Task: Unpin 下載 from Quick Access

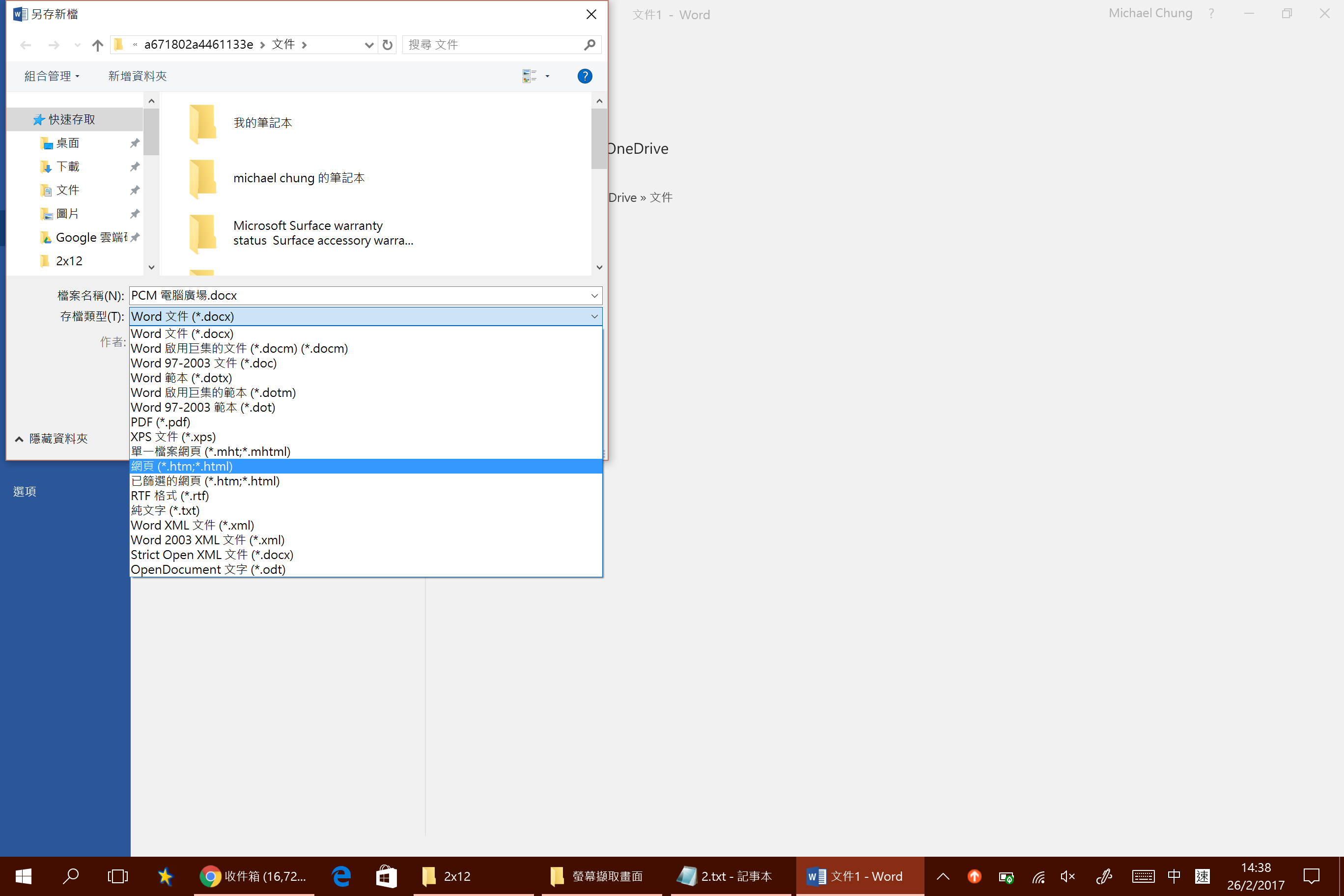Action: [x=135, y=167]
